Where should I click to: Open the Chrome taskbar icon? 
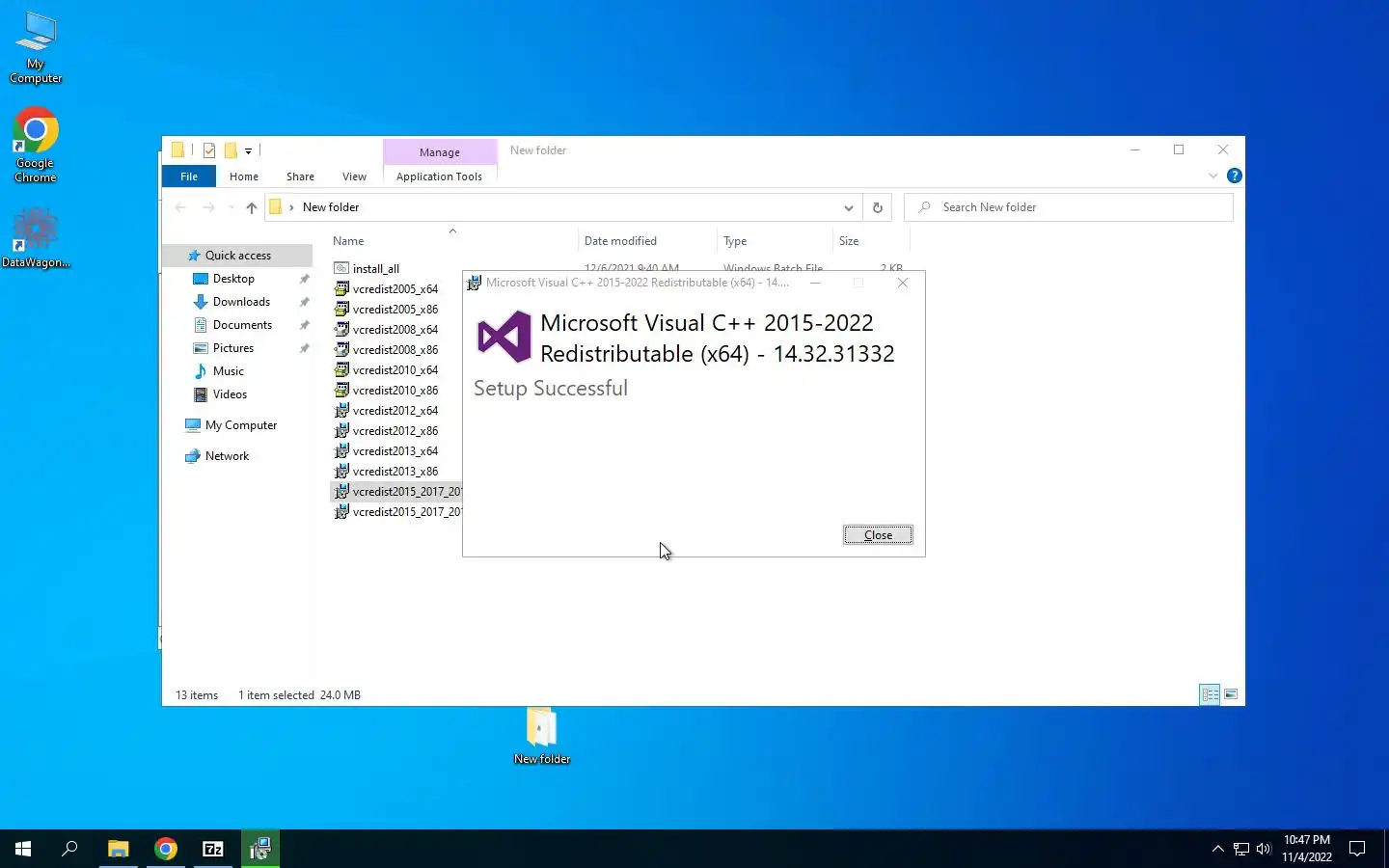tap(166, 849)
